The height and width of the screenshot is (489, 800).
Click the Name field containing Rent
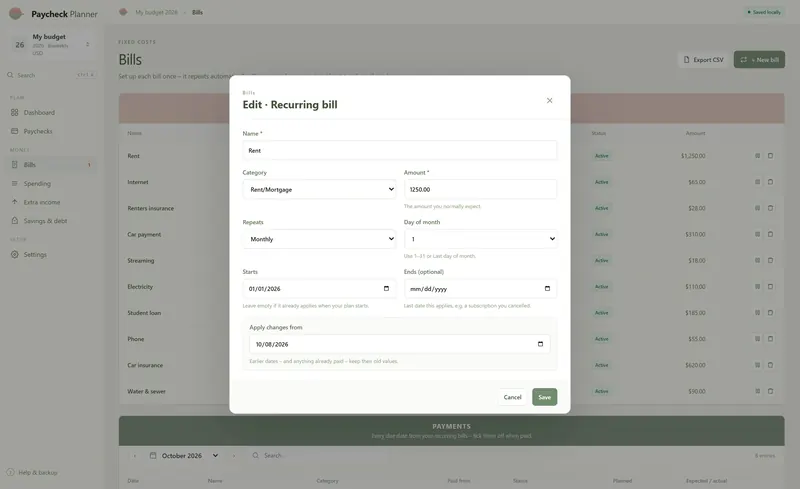399,151
